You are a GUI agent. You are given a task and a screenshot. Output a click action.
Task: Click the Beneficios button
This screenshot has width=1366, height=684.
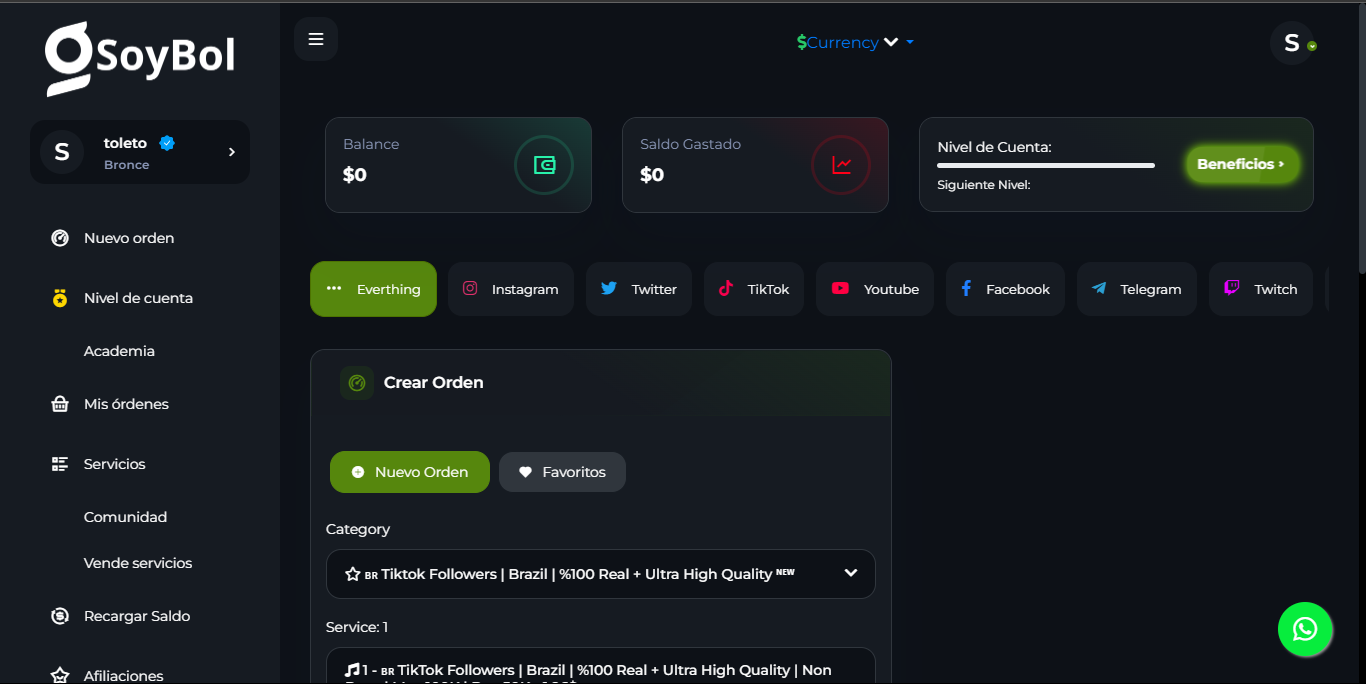coord(1241,164)
